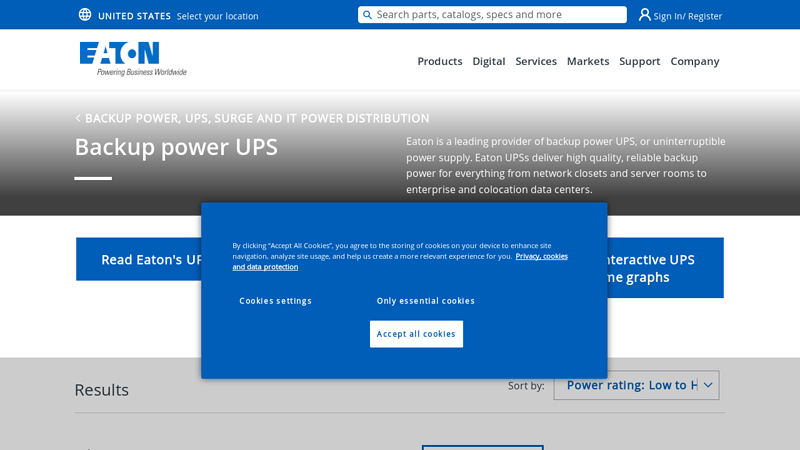Open the Products menu
Viewport: 800px width, 450px height.
440,61
